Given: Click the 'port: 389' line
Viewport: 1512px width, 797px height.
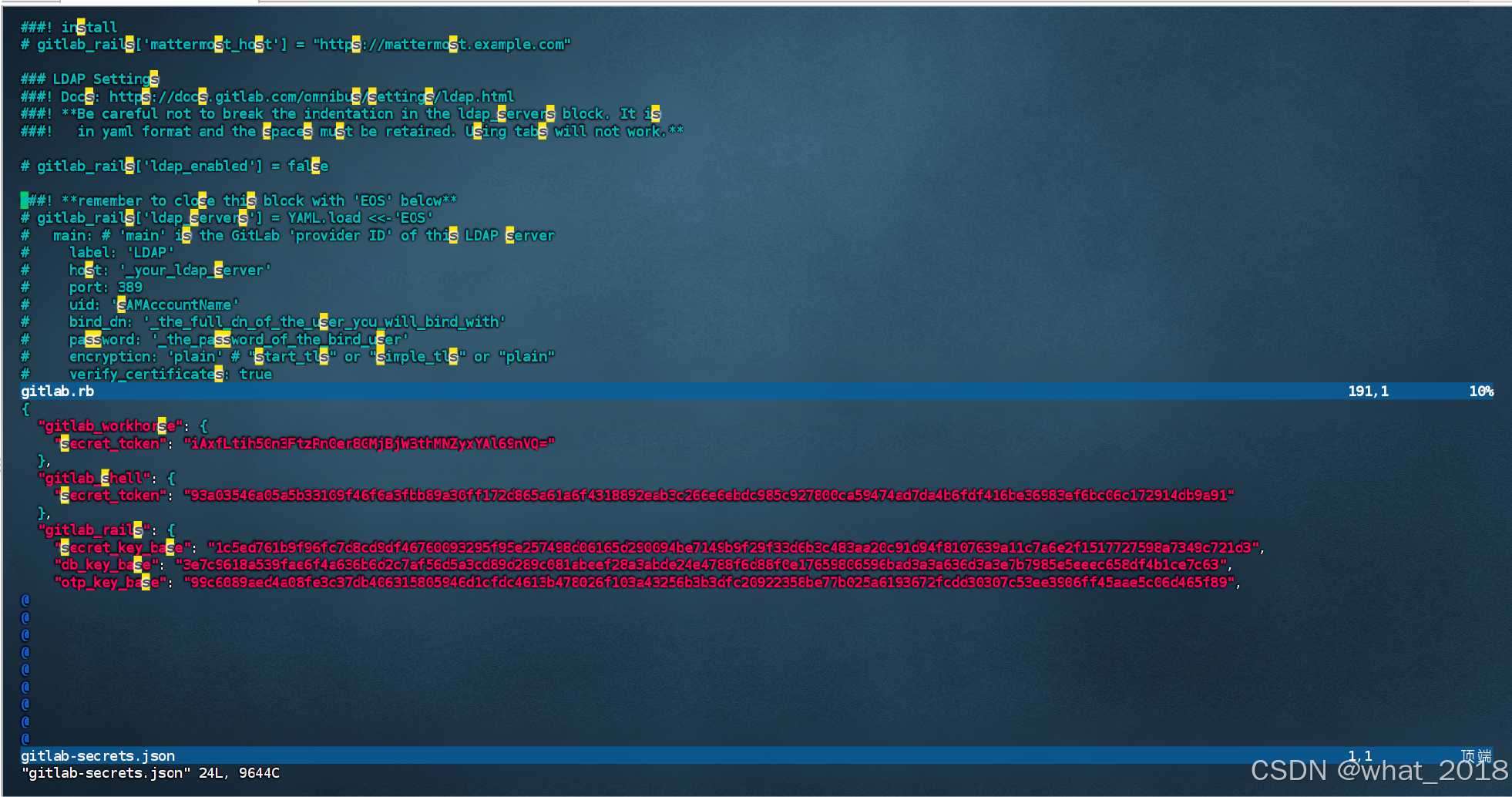Looking at the screenshot, I should click(x=81, y=288).
